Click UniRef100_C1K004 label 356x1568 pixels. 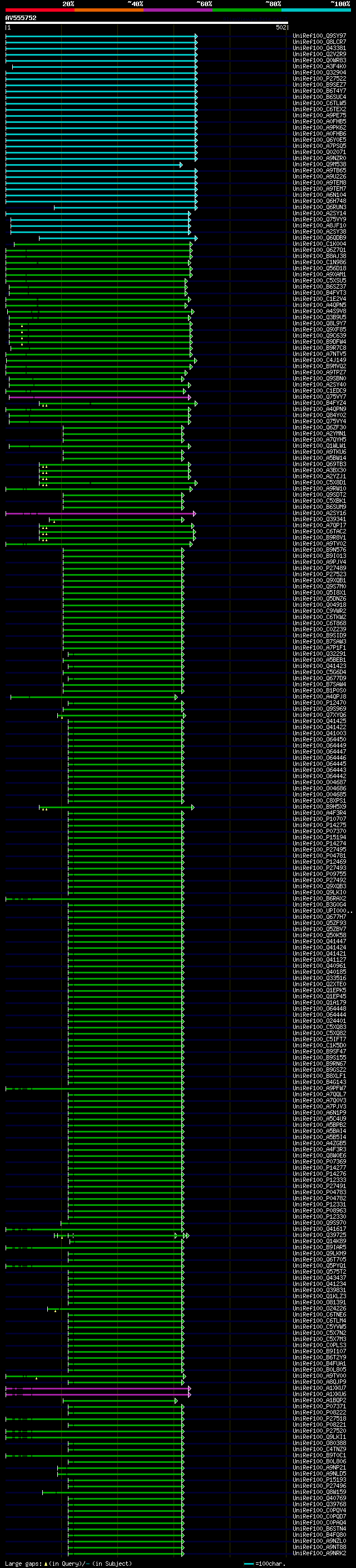[x=319, y=244]
